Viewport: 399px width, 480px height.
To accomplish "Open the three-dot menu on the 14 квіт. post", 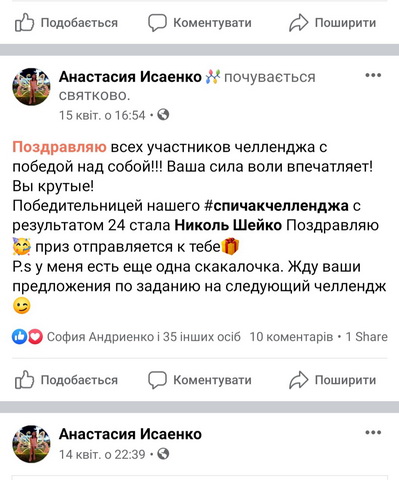I will point(373,433).
